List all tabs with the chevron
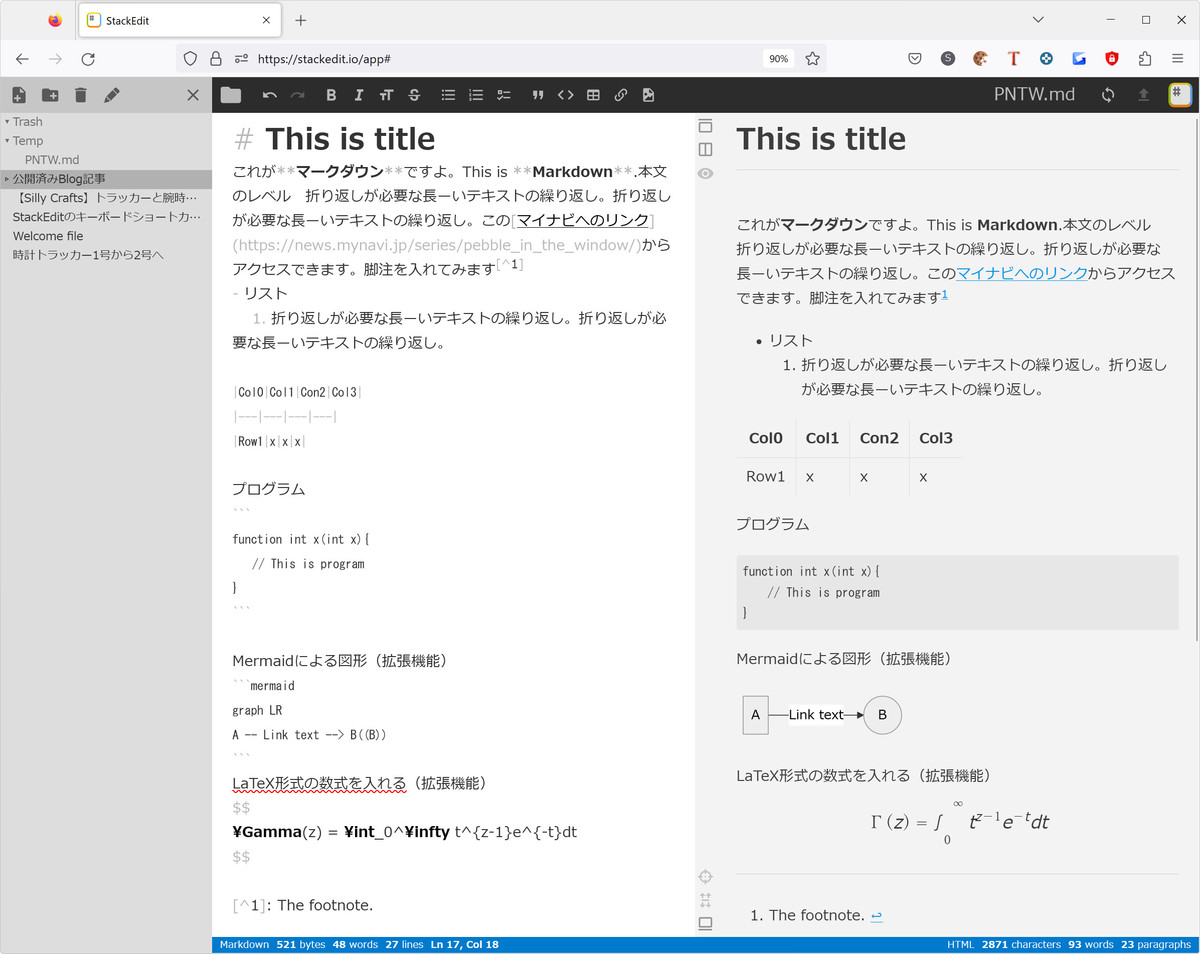Viewport: 1200px width, 954px height. (1038, 20)
